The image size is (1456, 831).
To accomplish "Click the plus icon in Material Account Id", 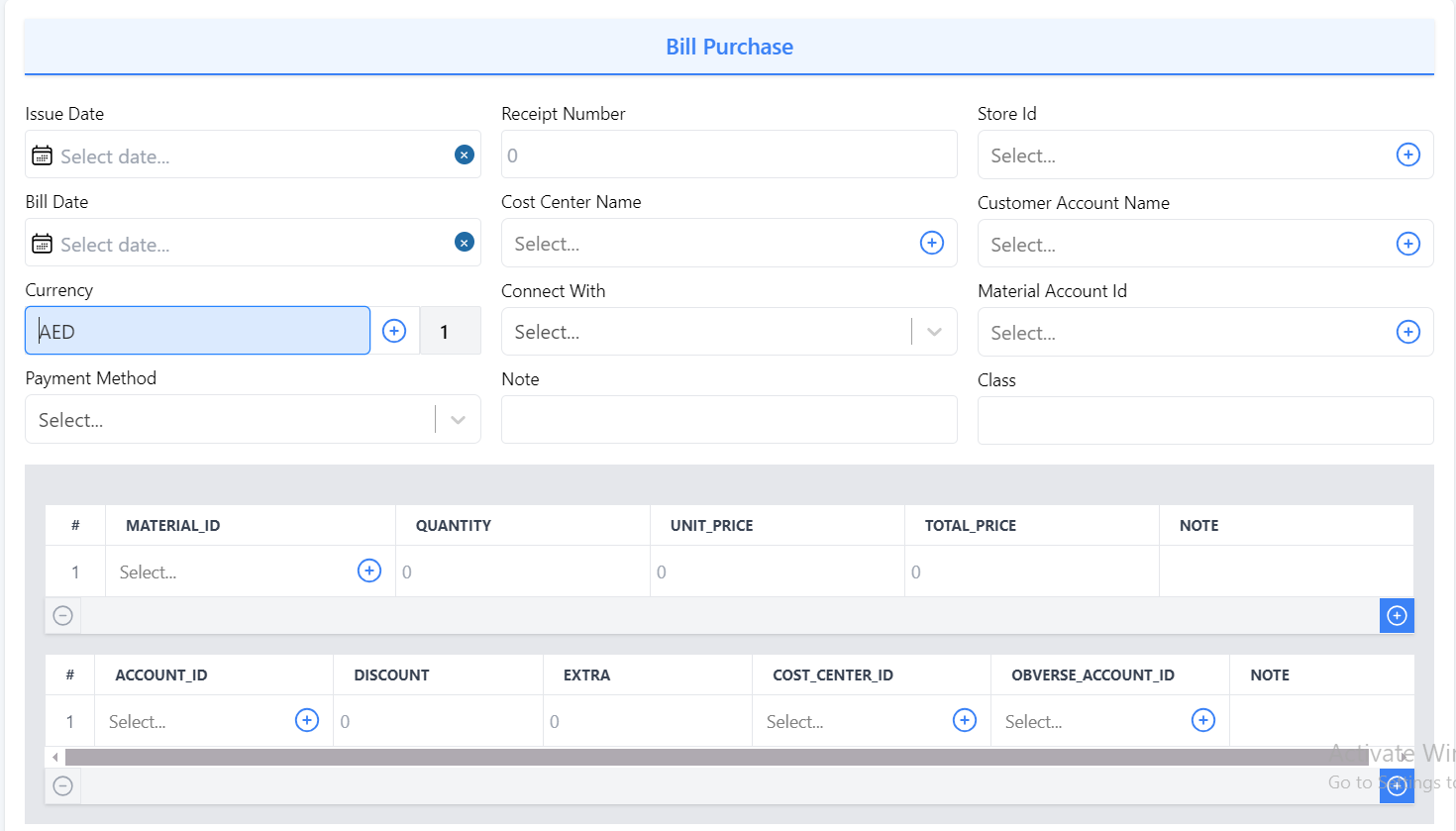I will coord(1407,332).
